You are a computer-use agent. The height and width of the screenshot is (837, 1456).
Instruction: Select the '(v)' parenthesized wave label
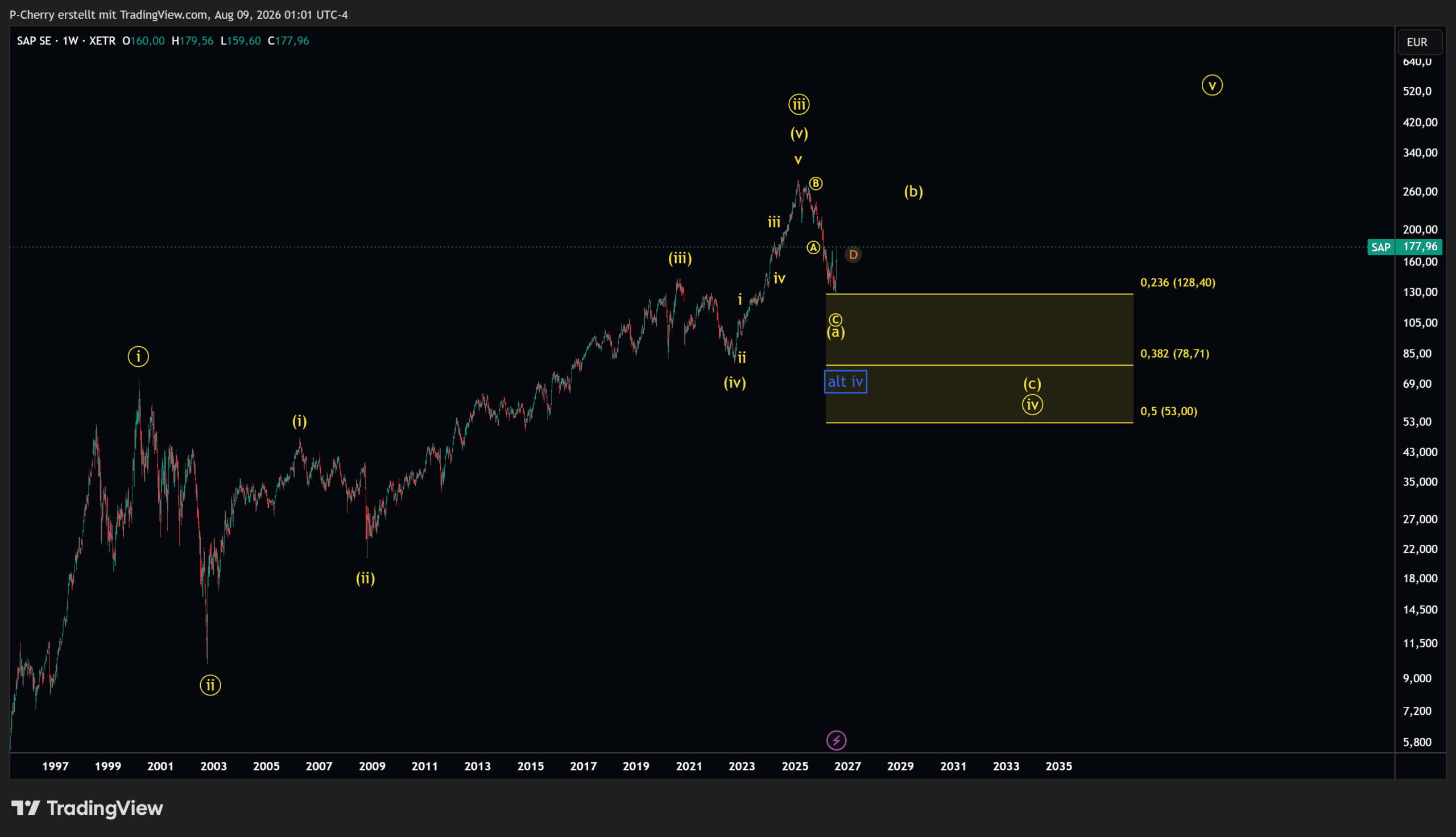(799, 134)
